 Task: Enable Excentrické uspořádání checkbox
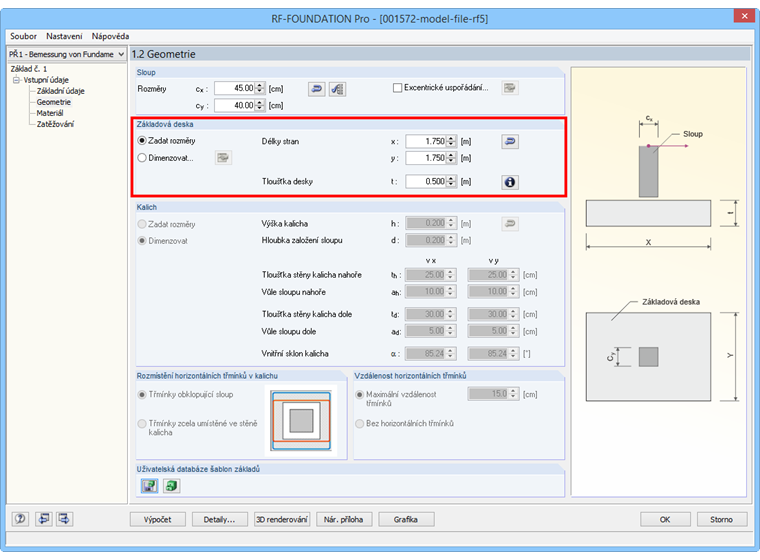(x=397, y=88)
